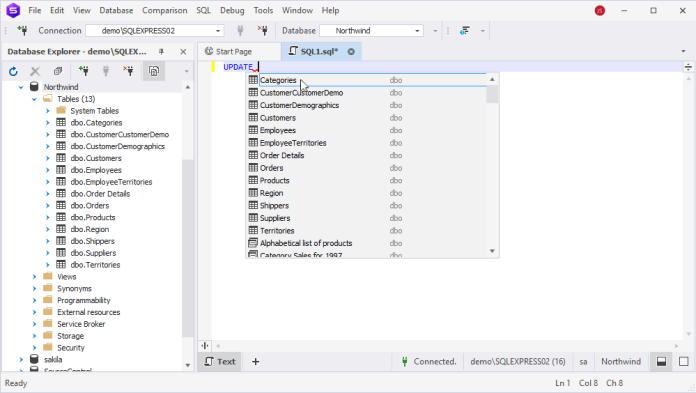Open the Database menu
This screenshot has width=696, height=393.
click(x=116, y=10)
